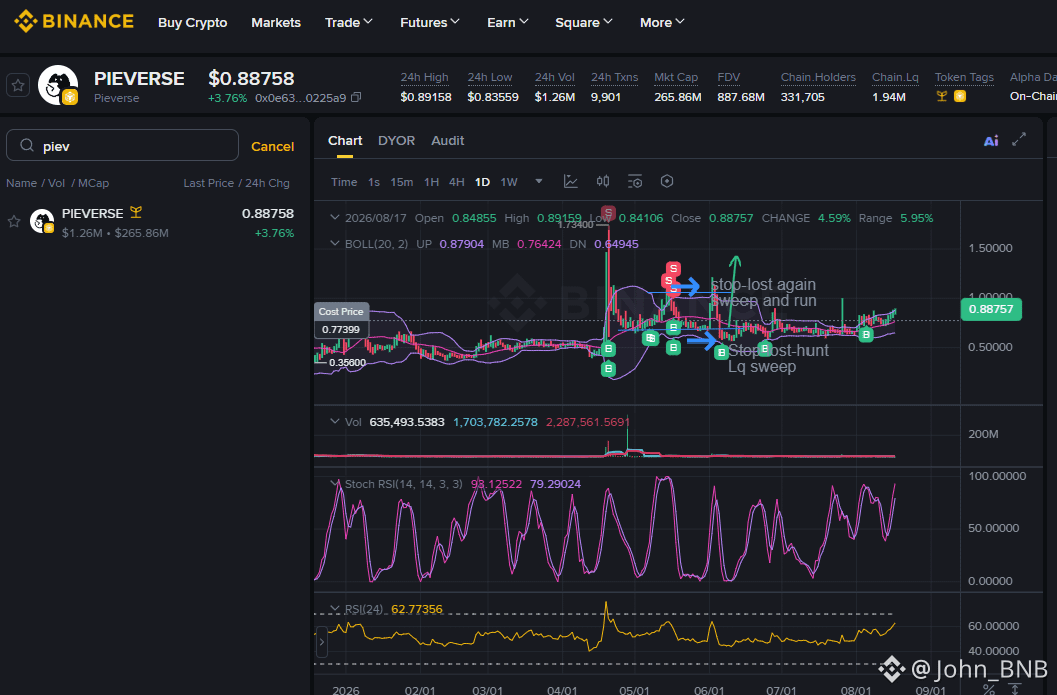Click the Binance logo
The height and width of the screenshot is (695, 1057).
click(74, 22)
